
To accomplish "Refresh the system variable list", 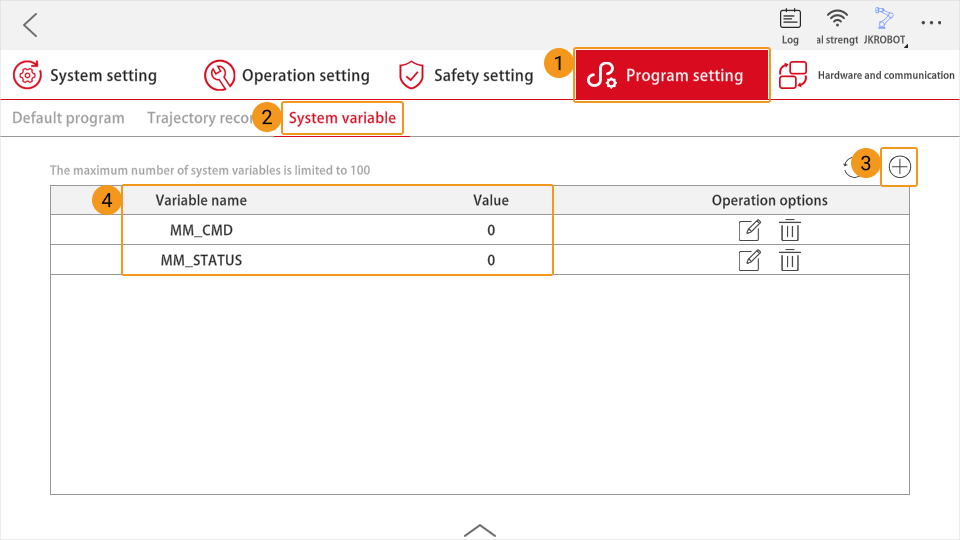I will tap(849, 167).
